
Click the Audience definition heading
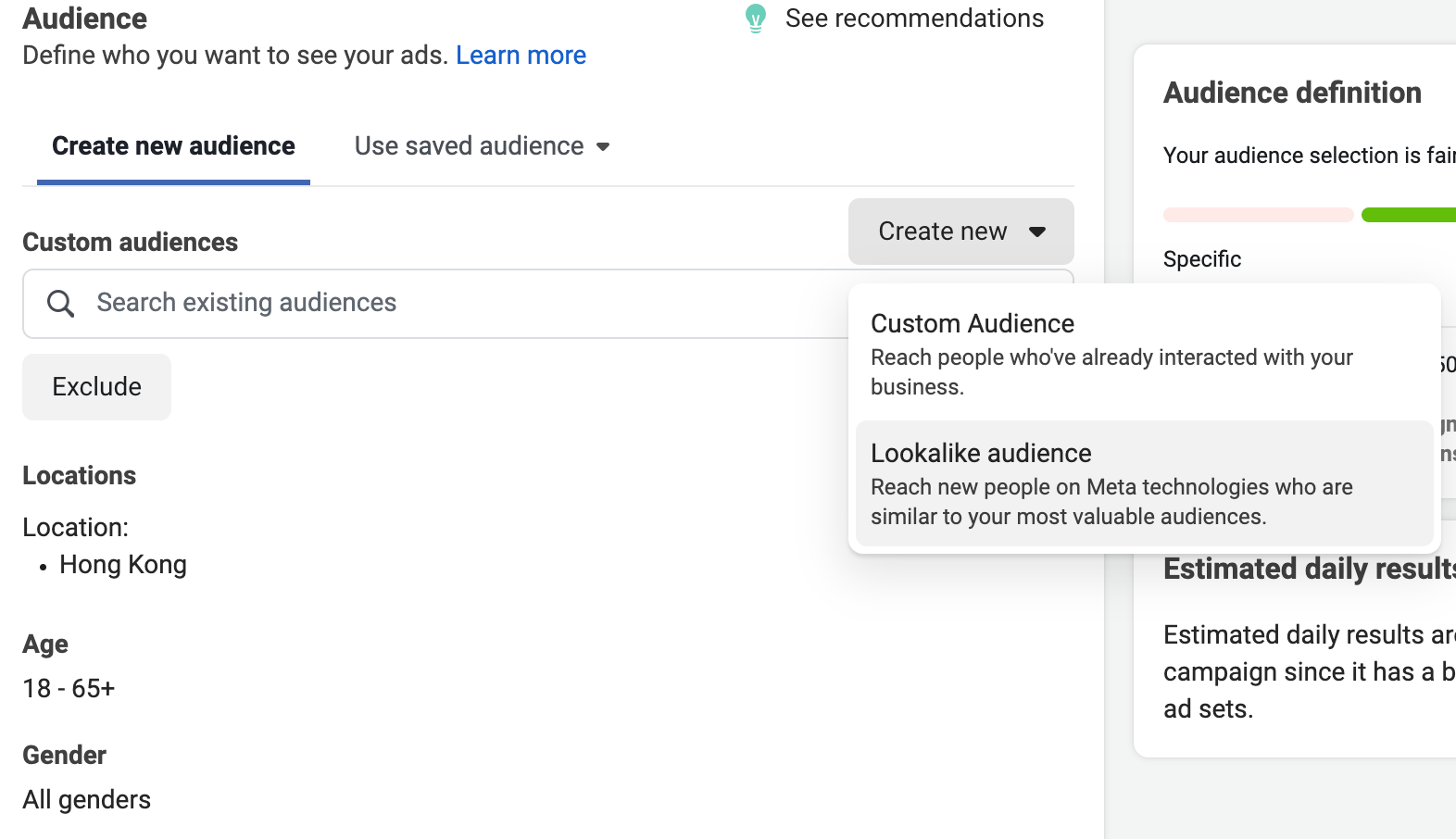click(1292, 93)
